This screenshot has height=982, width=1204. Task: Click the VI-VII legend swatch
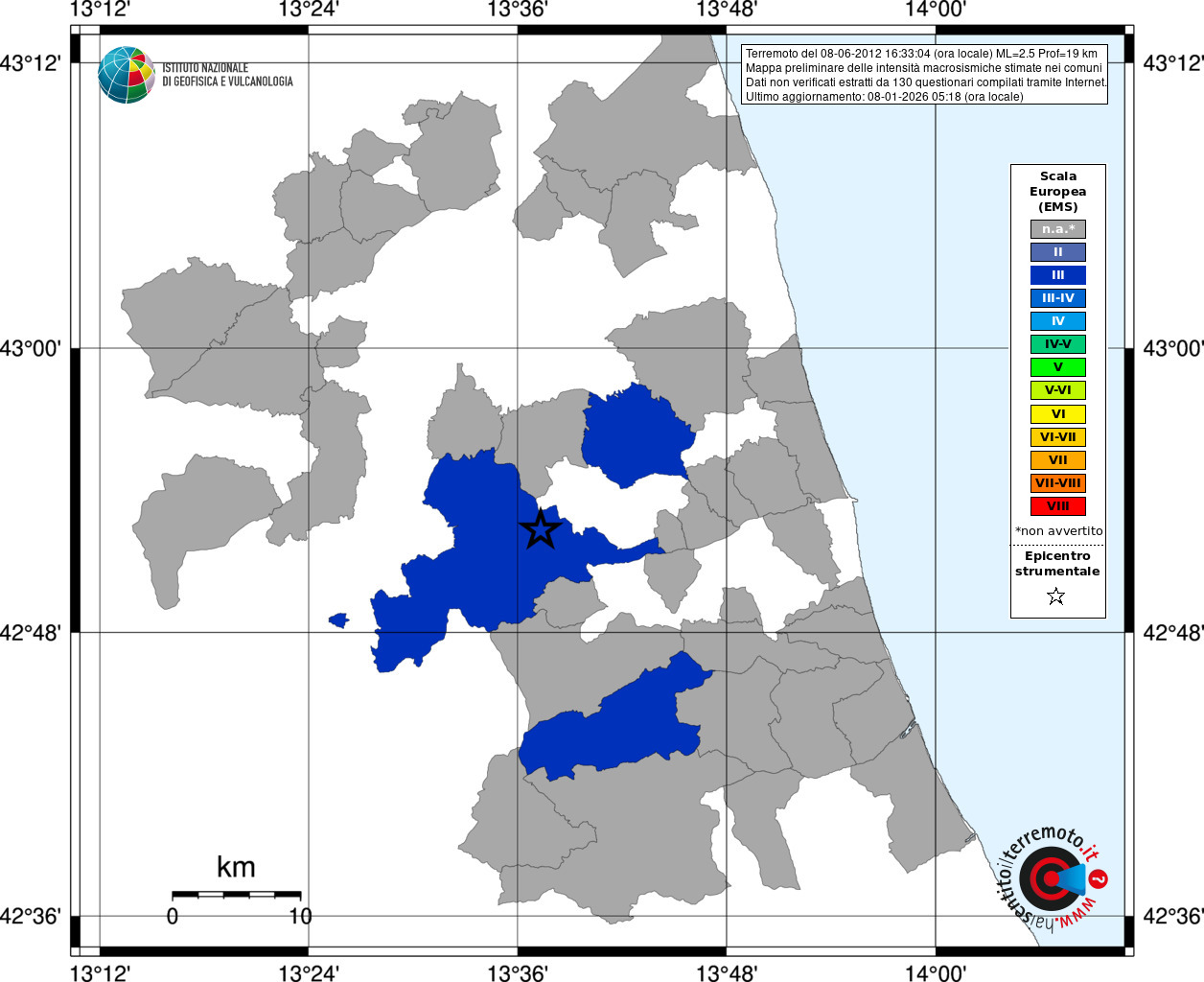(x=1058, y=437)
